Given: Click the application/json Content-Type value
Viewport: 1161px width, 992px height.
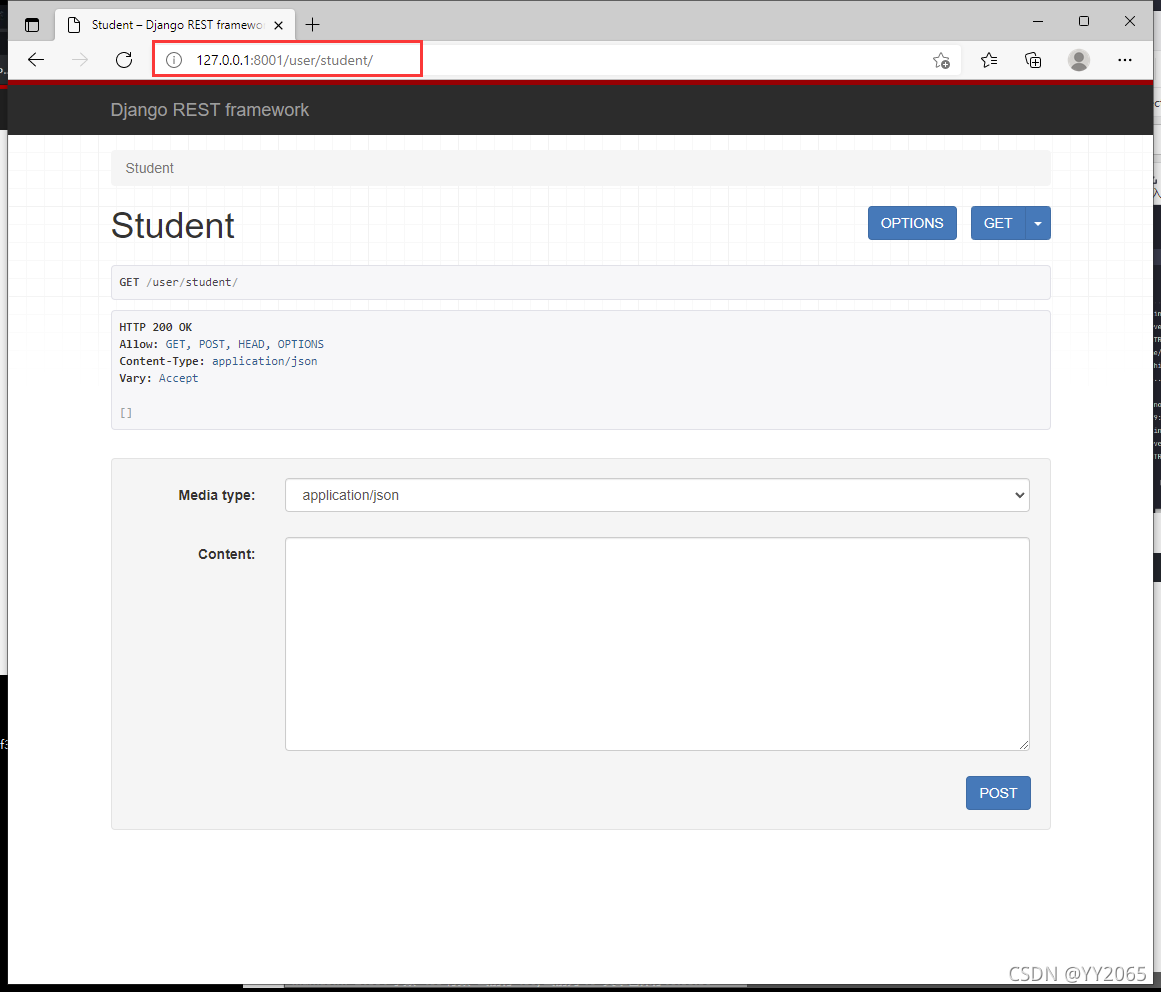Looking at the screenshot, I should pyautogui.click(x=264, y=361).
